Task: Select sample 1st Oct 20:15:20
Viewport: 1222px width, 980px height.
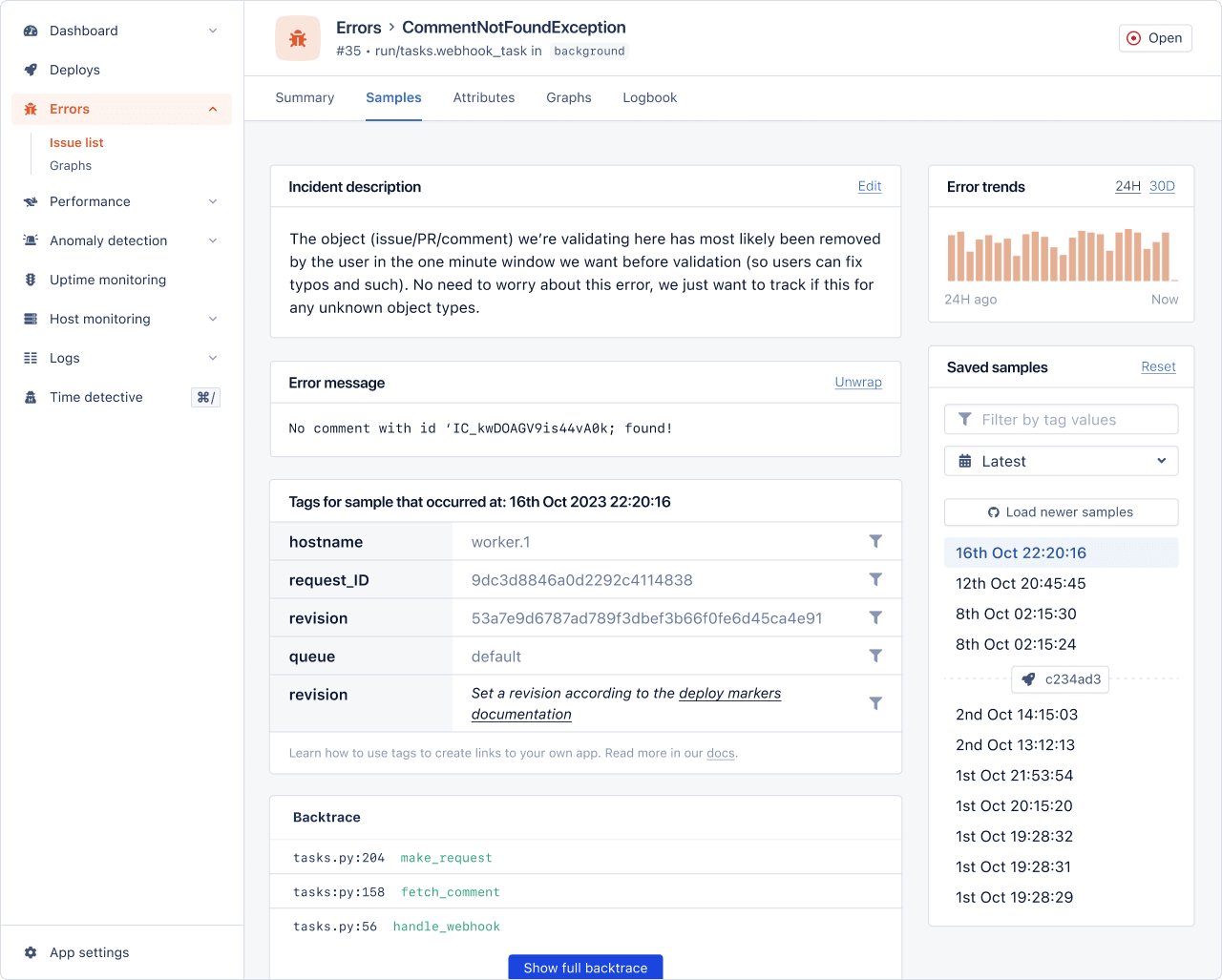Action: (1014, 805)
